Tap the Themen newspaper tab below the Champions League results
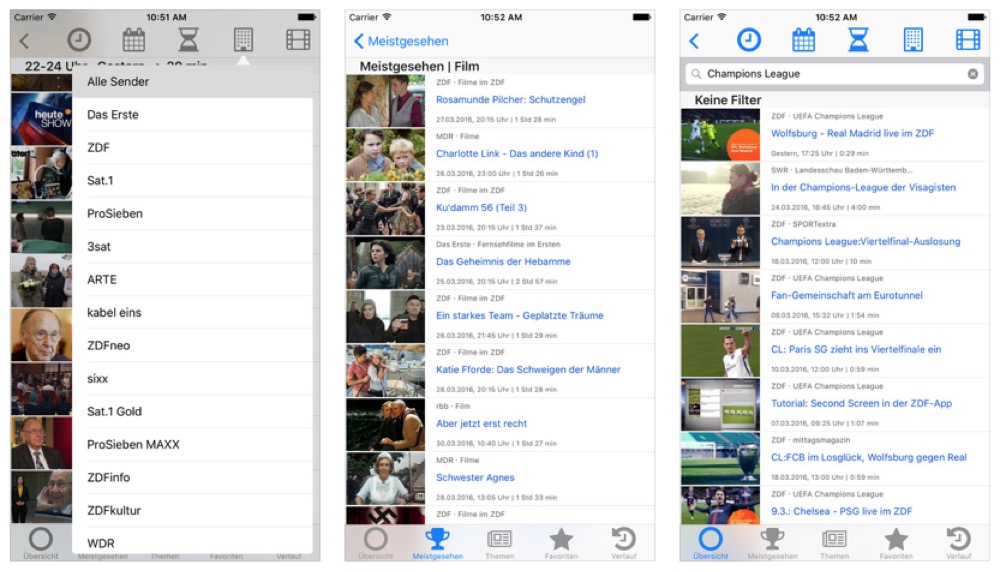 coord(834,541)
